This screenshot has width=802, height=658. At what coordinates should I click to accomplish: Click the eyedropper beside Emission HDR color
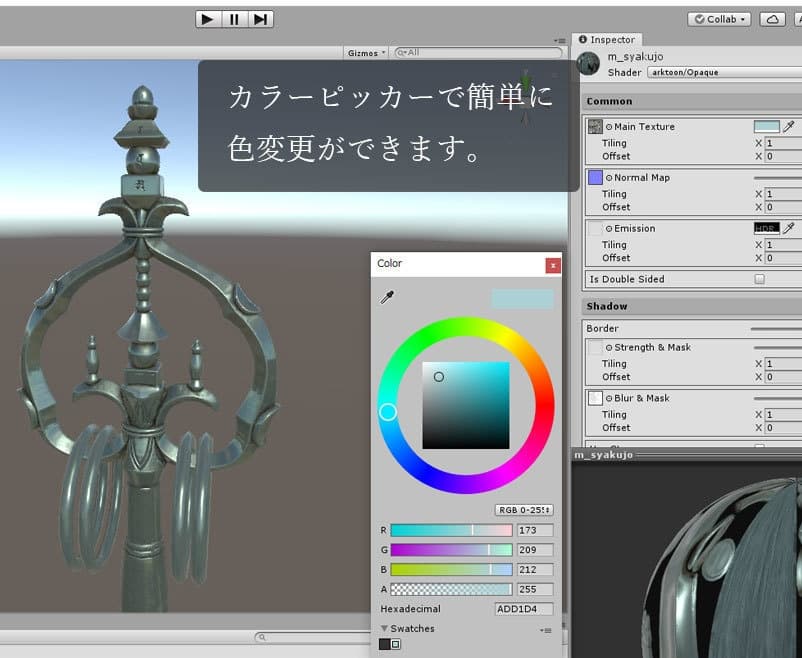[x=790, y=228]
